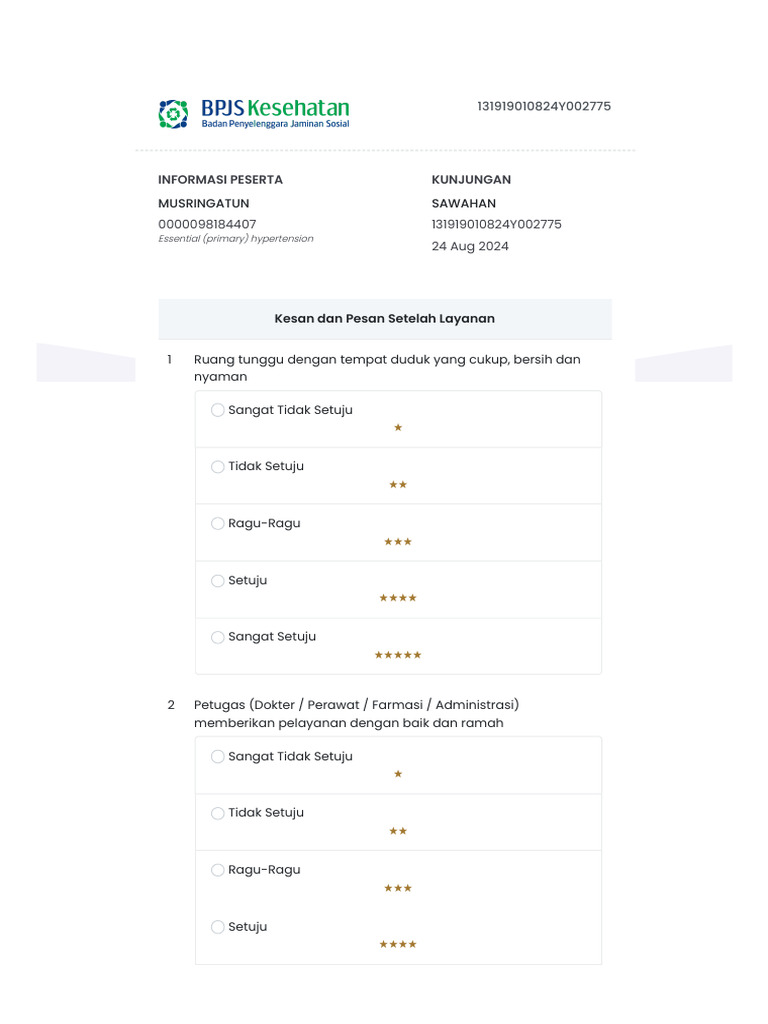Click the five-star rating under Sangat Setuju

coord(398,655)
